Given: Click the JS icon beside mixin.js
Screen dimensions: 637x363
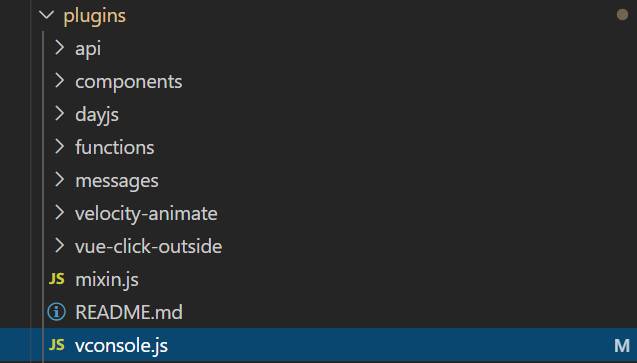Looking at the screenshot, I should (56, 279).
